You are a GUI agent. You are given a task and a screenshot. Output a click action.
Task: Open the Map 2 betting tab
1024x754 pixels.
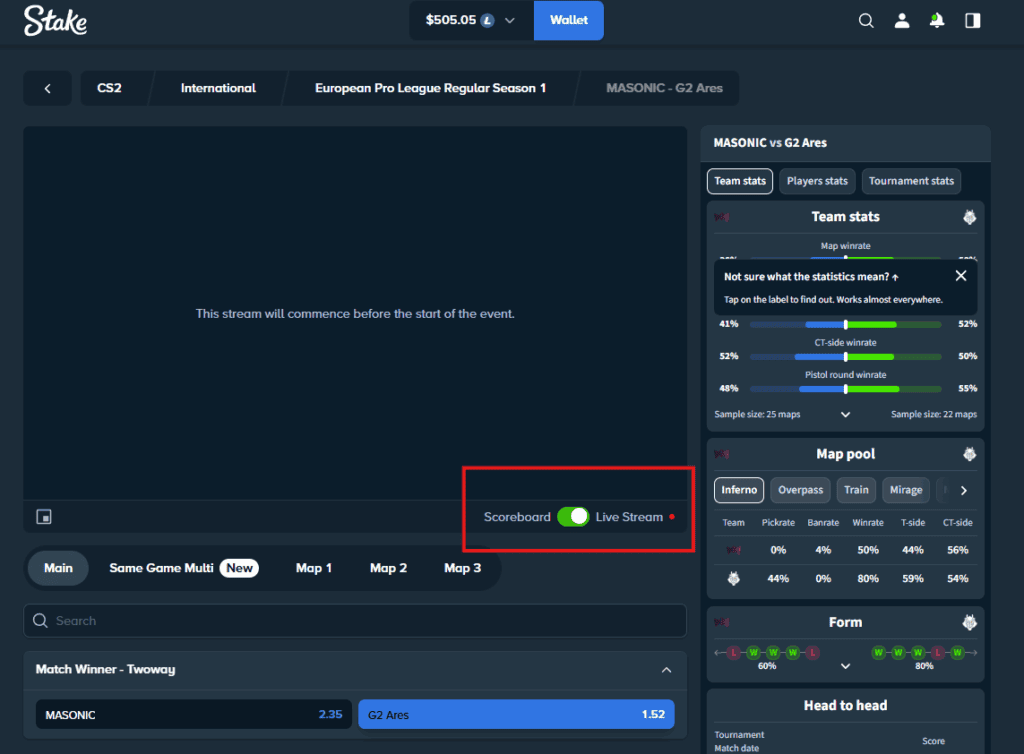click(388, 567)
